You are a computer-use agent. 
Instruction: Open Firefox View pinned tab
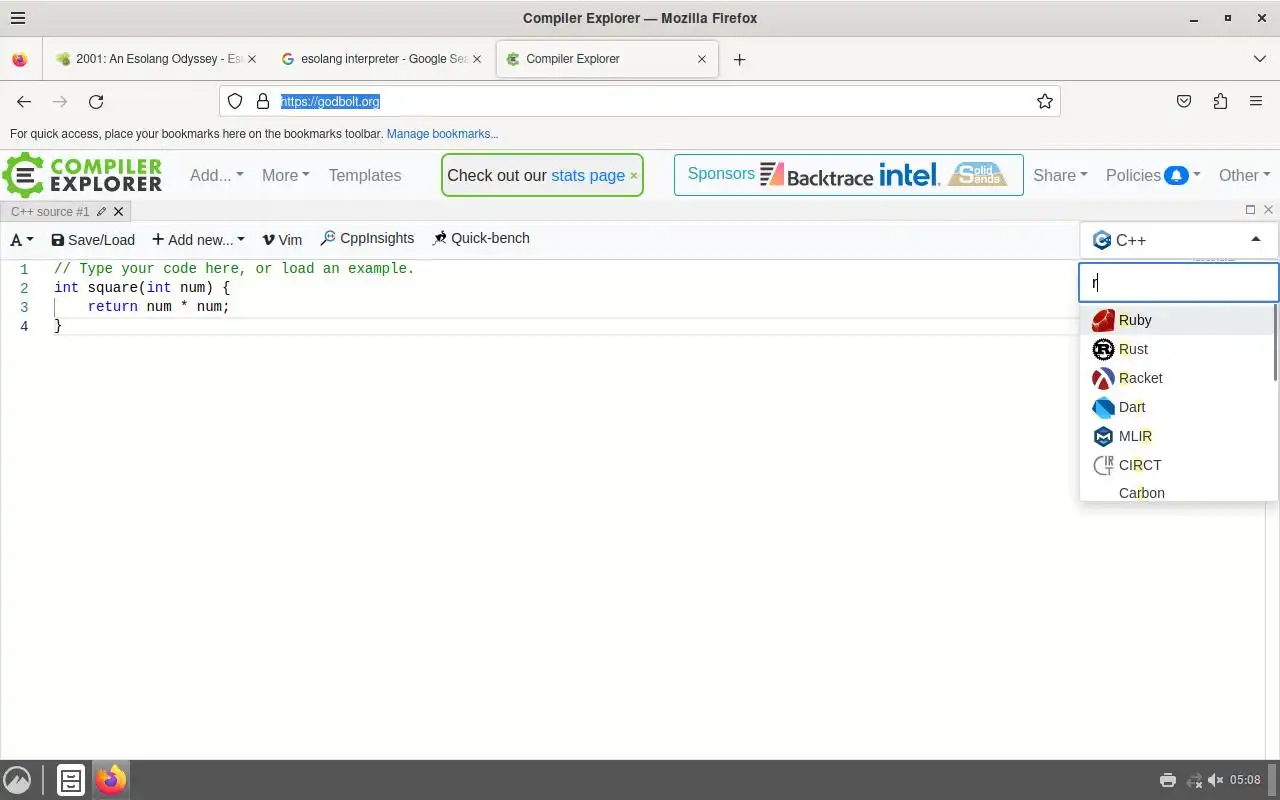pyautogui.click(x=20, y=59)
